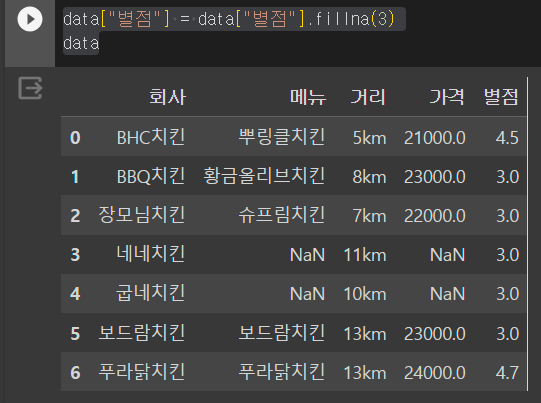The image size is (541, 403).
Task: Click the 장모님치킨 cell
Action: pos(142,215)
